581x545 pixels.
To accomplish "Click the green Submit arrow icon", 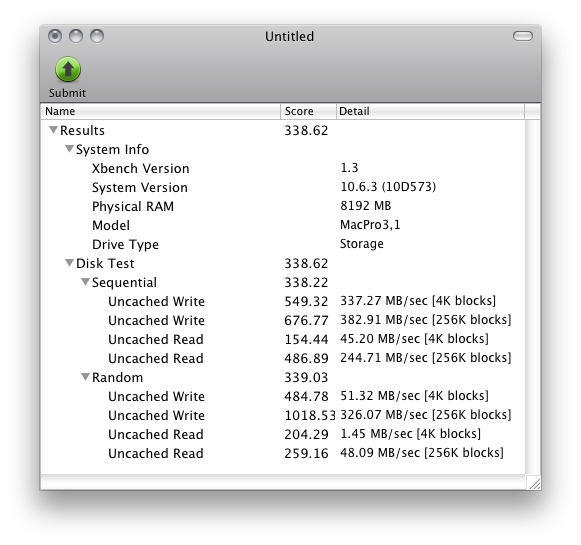I will tap(68, 69).
